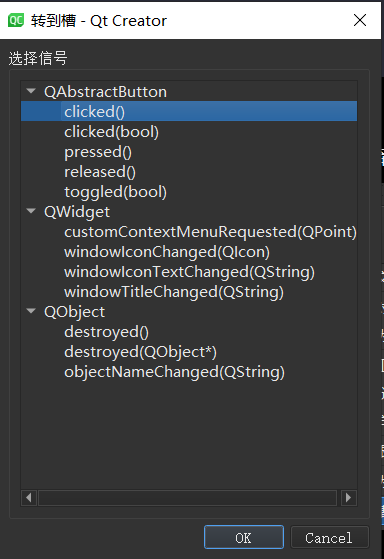
Task: Dismiss dialog with Cancel button
Action: point(329,537)
